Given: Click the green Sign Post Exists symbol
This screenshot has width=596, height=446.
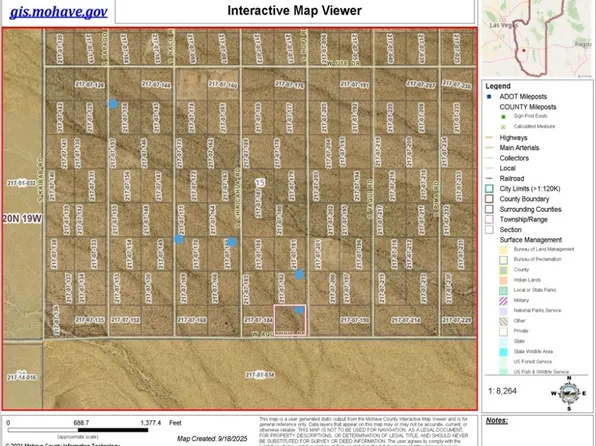Looking at the screenshot, I should (x=503, y=117).
